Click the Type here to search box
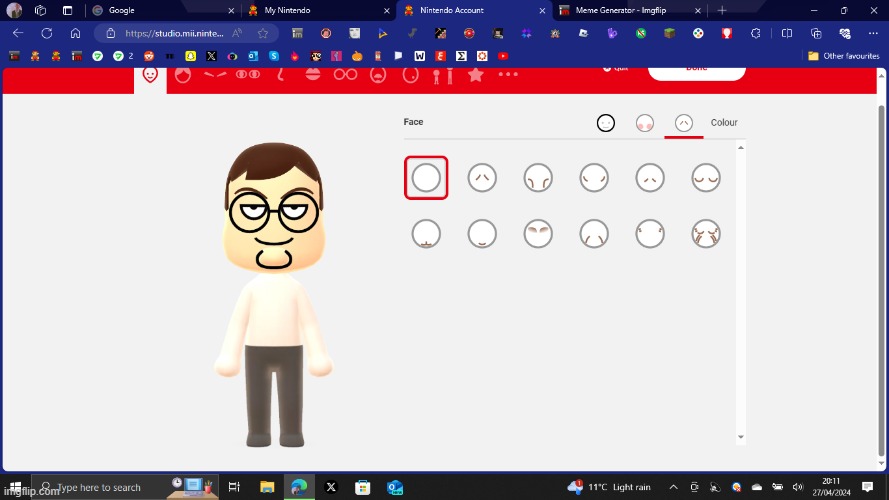Screen dimensions: 889x500 pyautogui.click(x=125, y=487)
